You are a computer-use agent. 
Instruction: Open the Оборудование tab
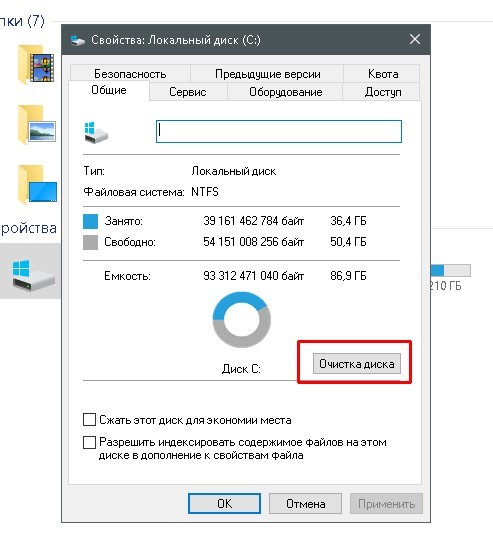pyautogui.click(x=285, y=92)
